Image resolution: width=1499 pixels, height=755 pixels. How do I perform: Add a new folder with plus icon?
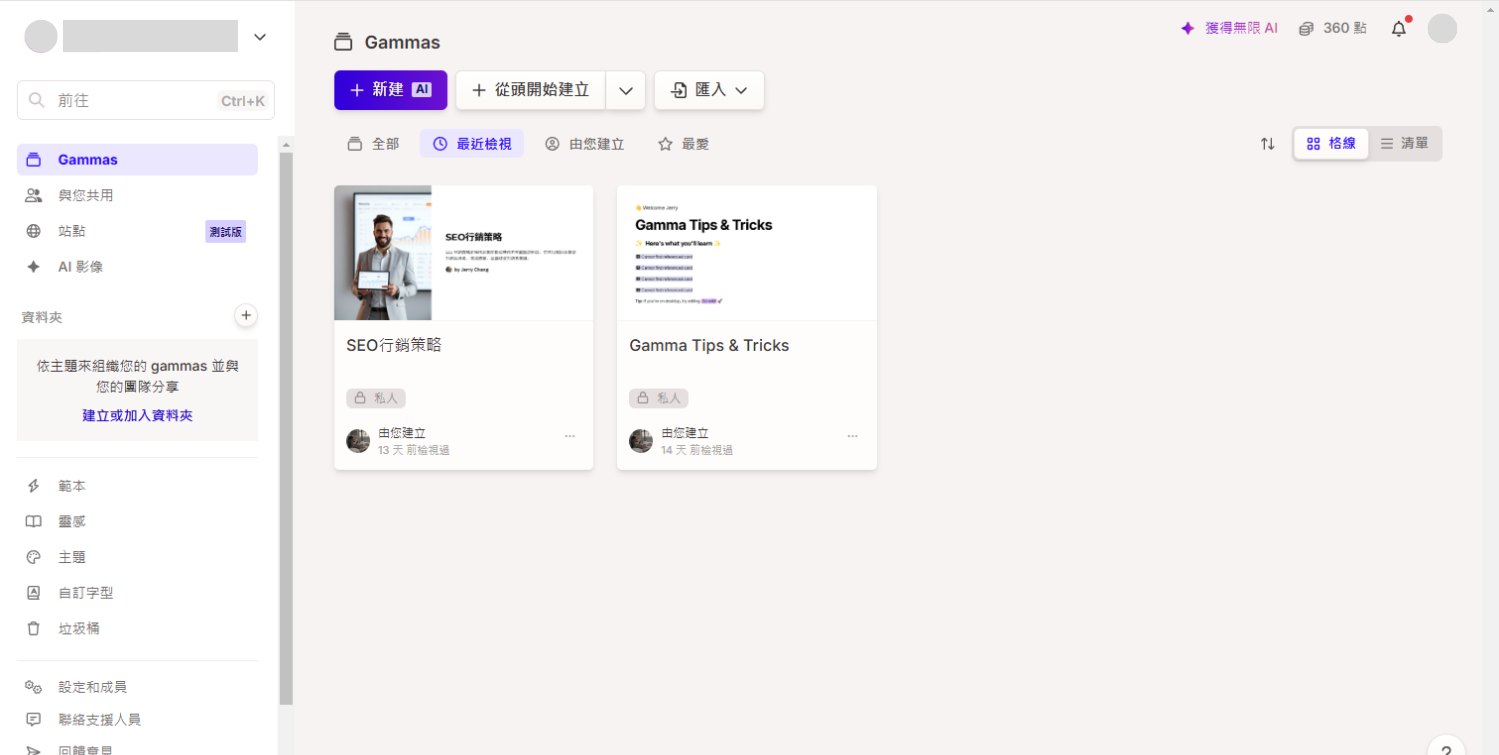[246, 316]
